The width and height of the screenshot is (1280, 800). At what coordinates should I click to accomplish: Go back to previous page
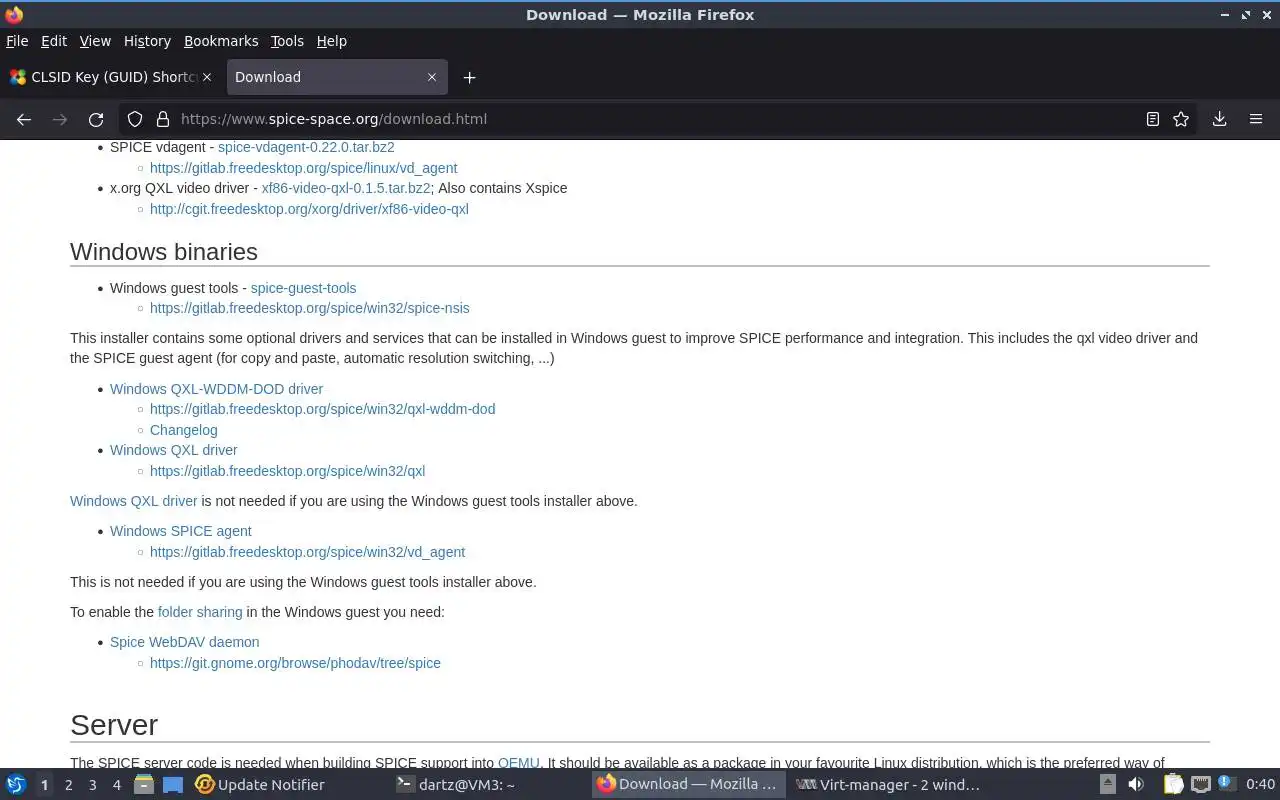(x=24, y=119)
